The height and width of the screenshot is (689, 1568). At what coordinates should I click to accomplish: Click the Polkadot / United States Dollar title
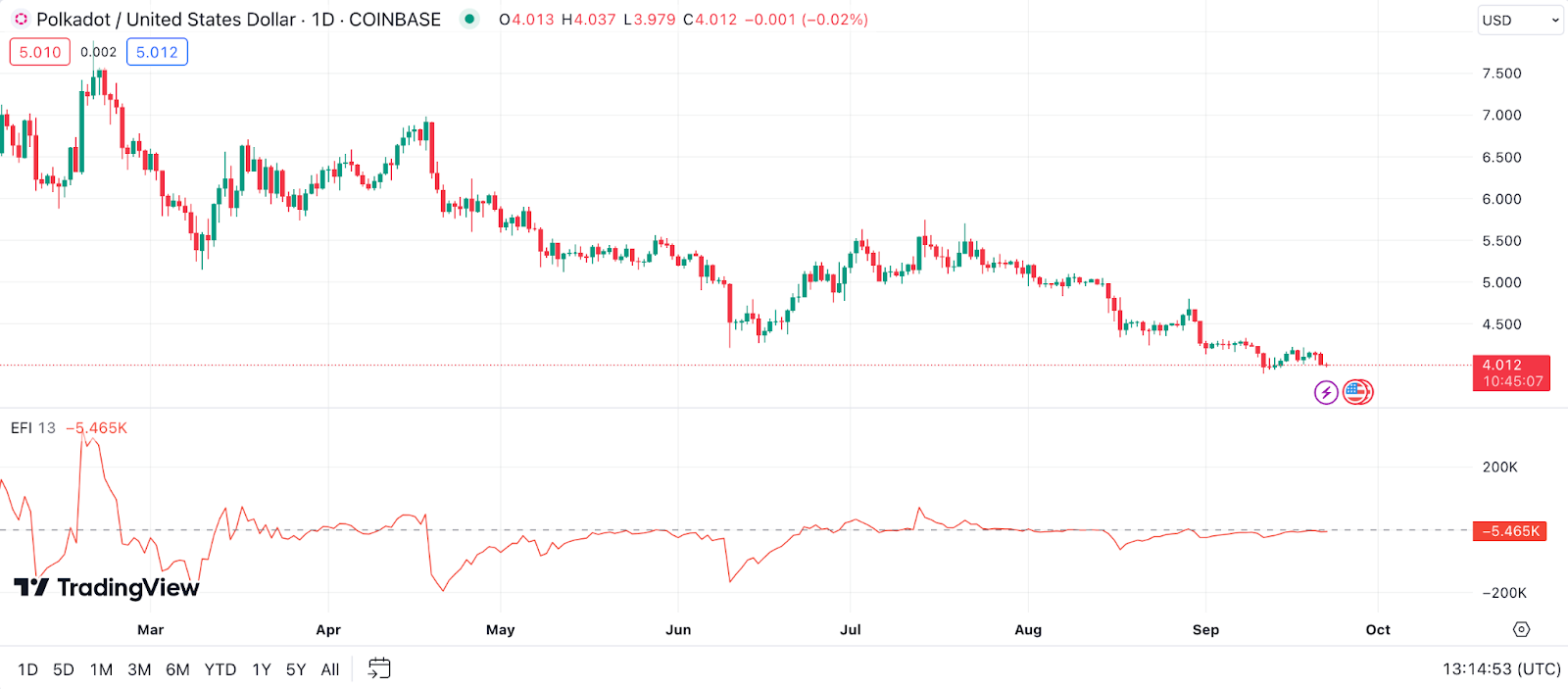coord(167,20)
